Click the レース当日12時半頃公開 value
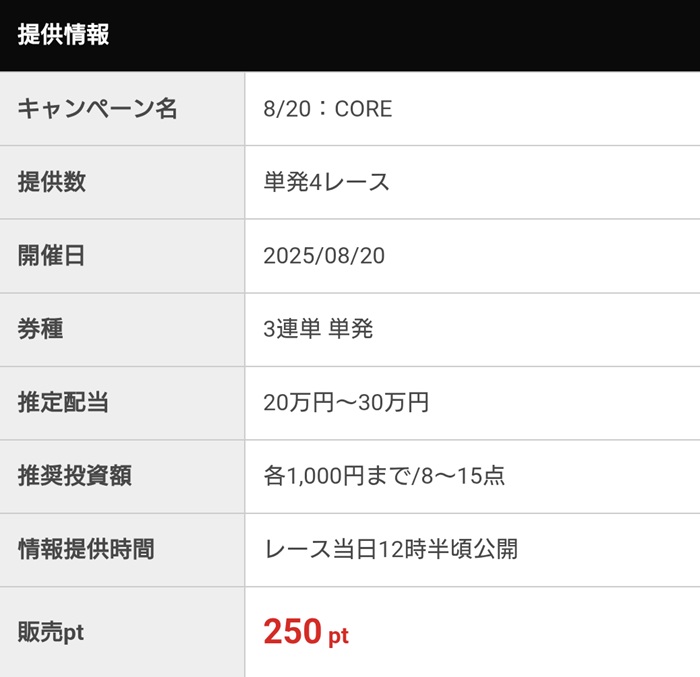Image resolution: width=700 pixels, height=677 pixels. coord(390,549)
